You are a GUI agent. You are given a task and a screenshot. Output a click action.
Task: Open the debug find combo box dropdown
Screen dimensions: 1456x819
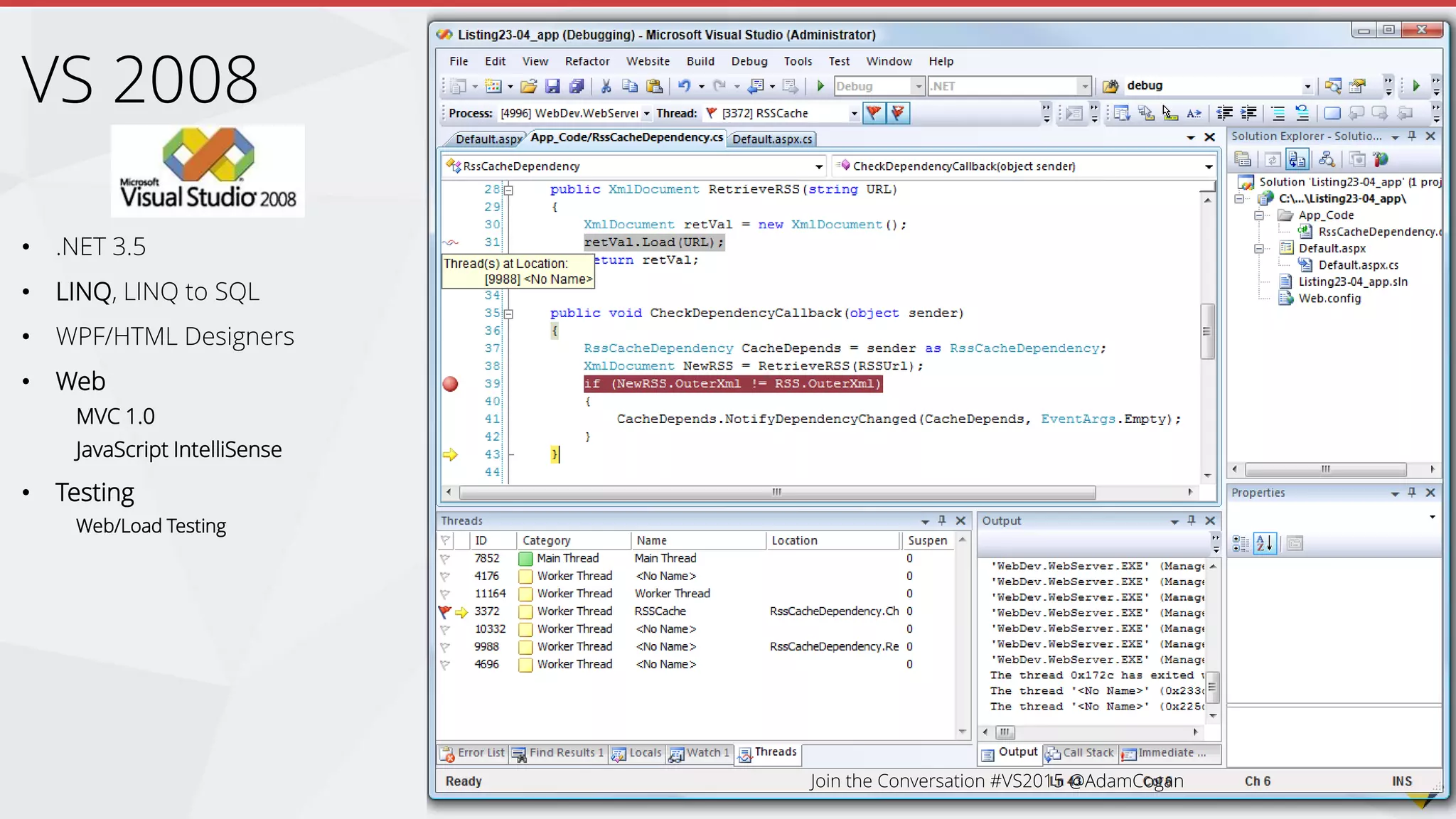(1307, 86)
